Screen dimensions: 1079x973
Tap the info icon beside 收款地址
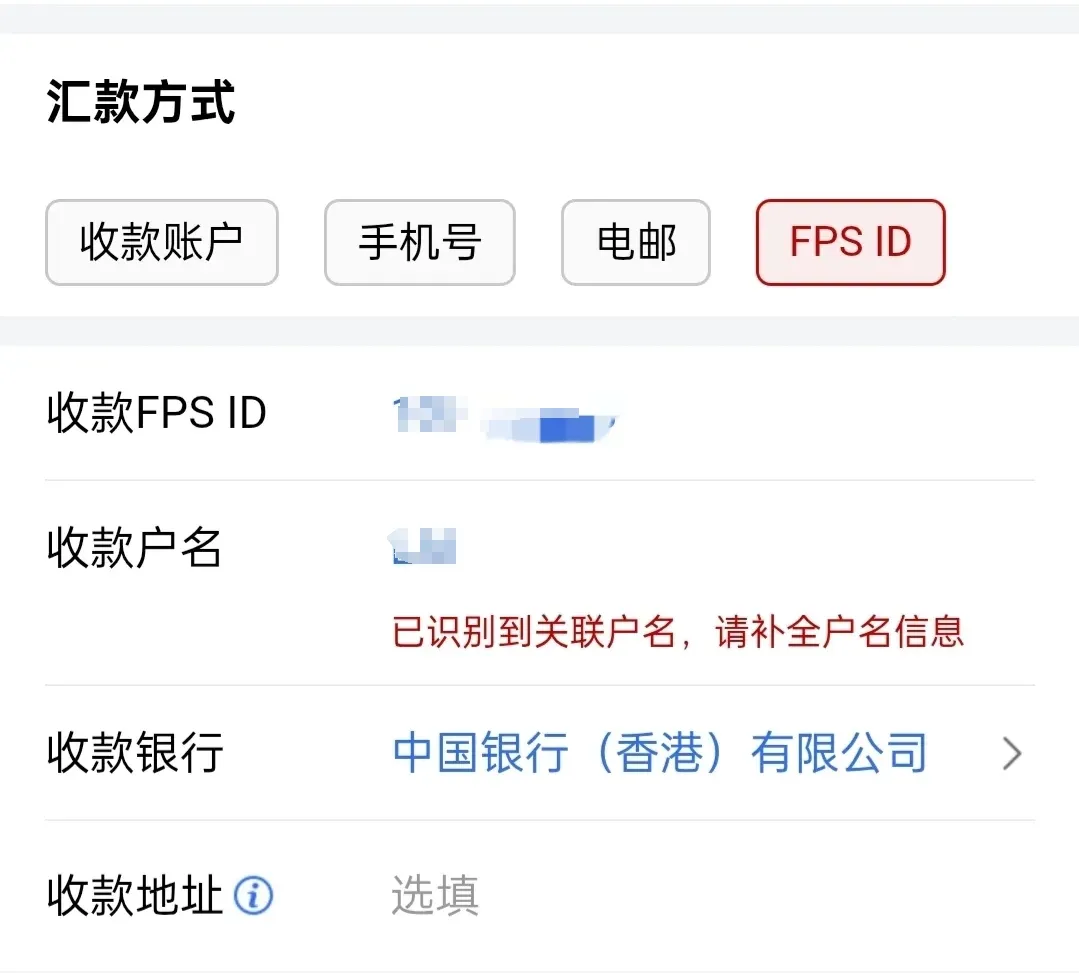(x=253, y=896)
